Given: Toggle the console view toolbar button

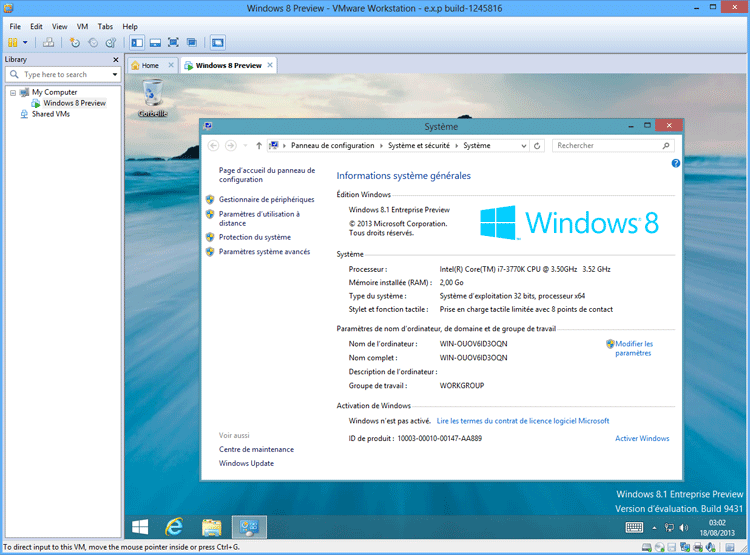Looking at the screenshot, I should pos(218,43).
